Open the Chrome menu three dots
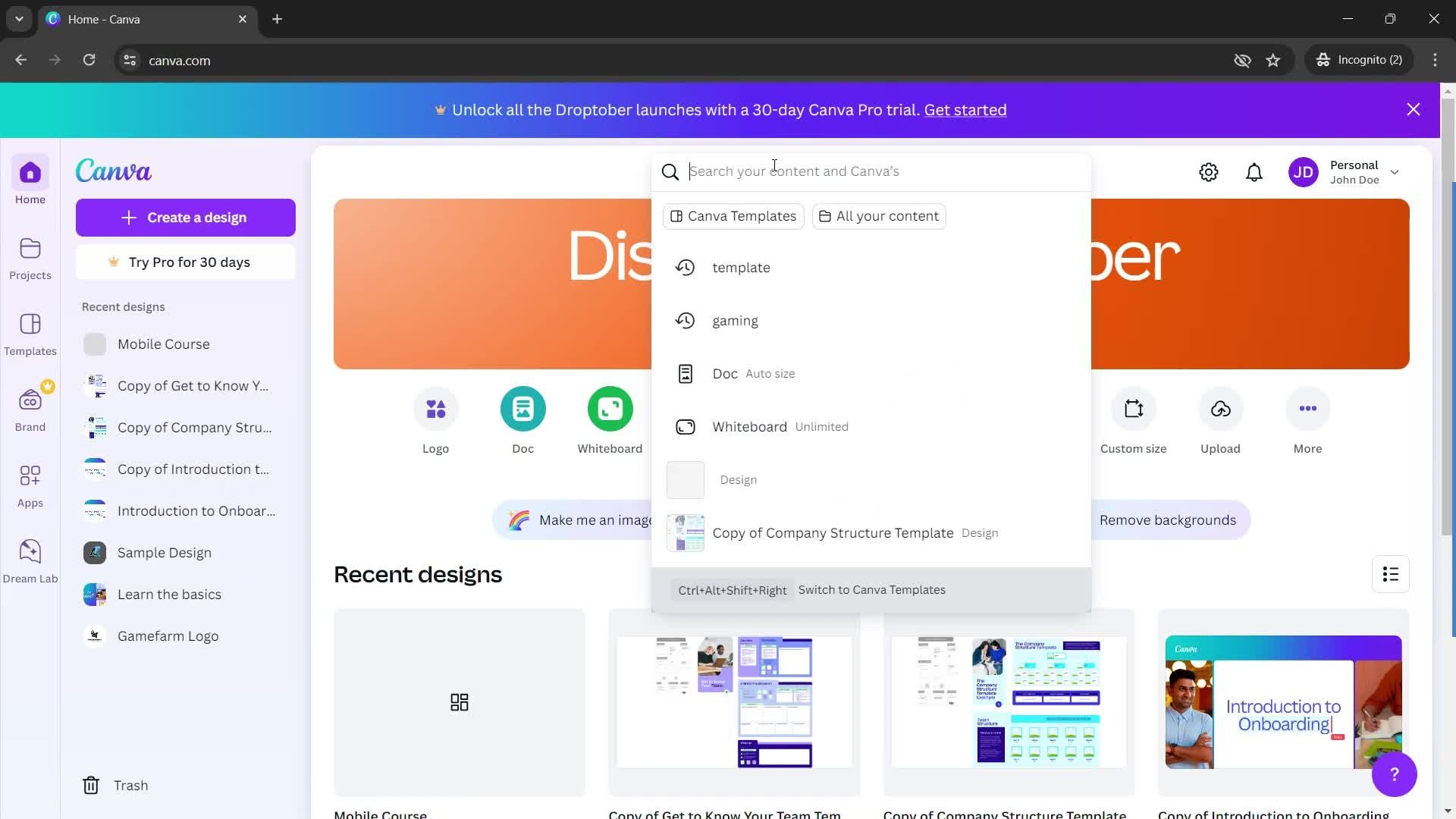 pos(1435,60)
